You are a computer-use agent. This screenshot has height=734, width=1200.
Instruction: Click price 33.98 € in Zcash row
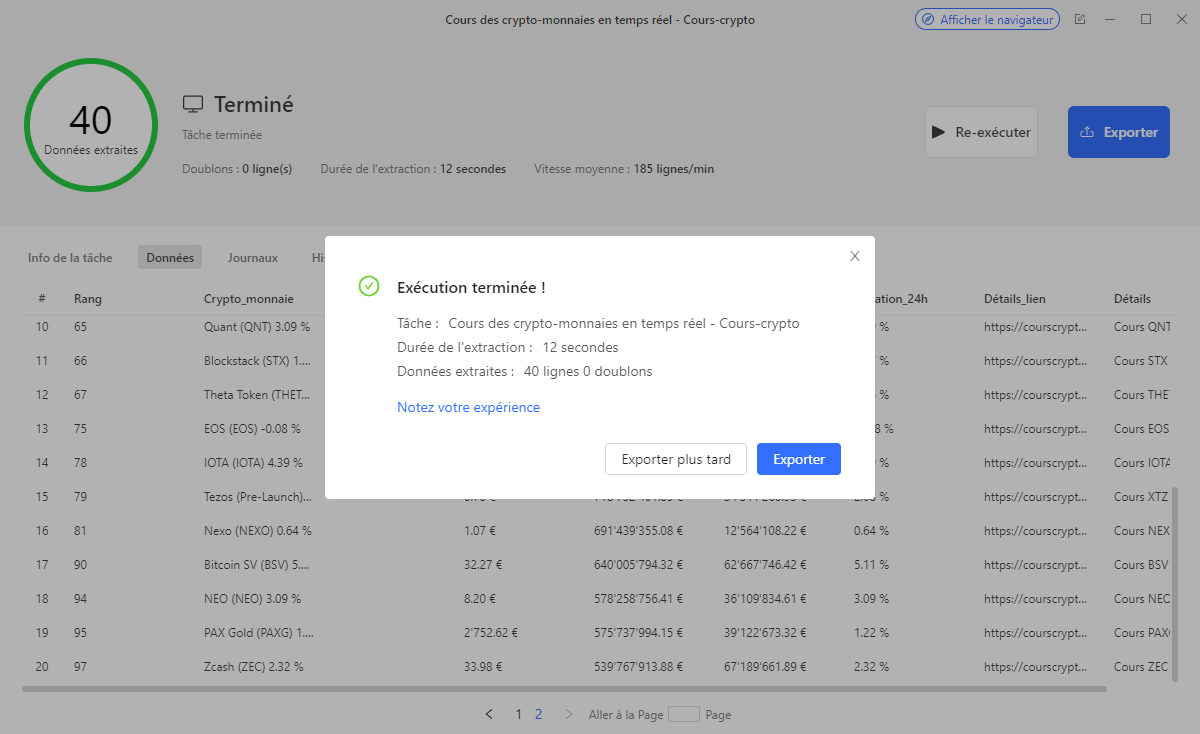click(483, 667)
